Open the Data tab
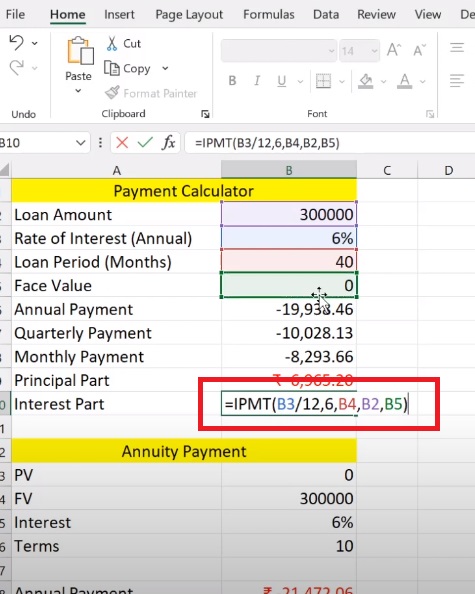The image size is (475, 594). (326, 14)
